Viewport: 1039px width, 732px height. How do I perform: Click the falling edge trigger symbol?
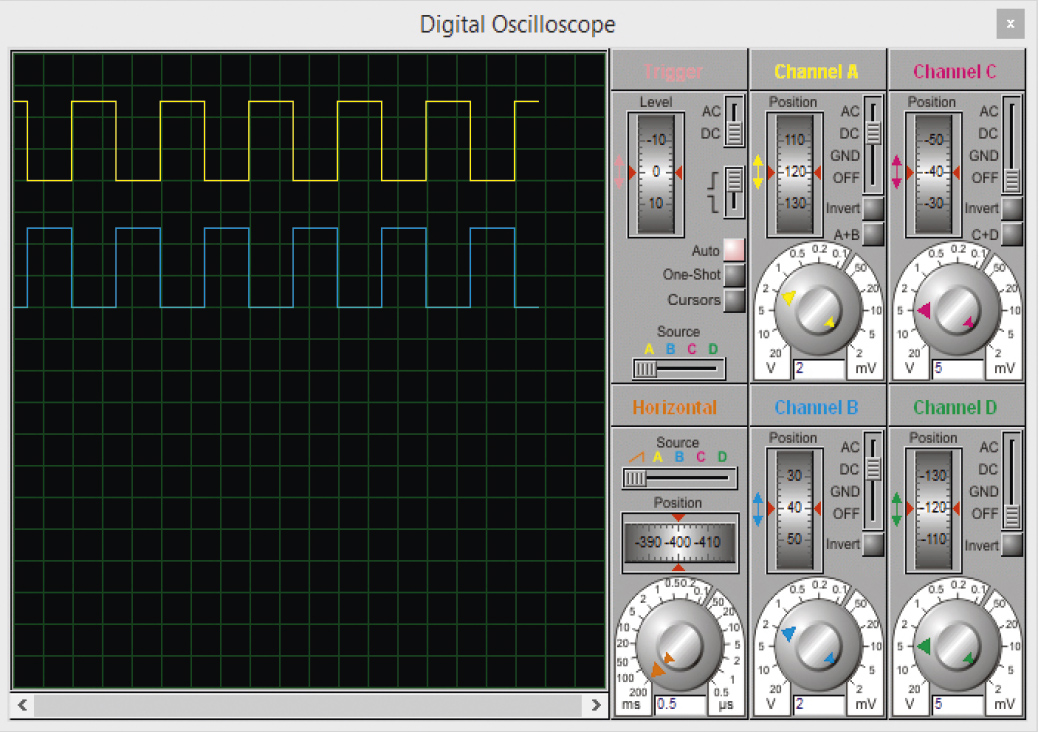click(714, 204)
